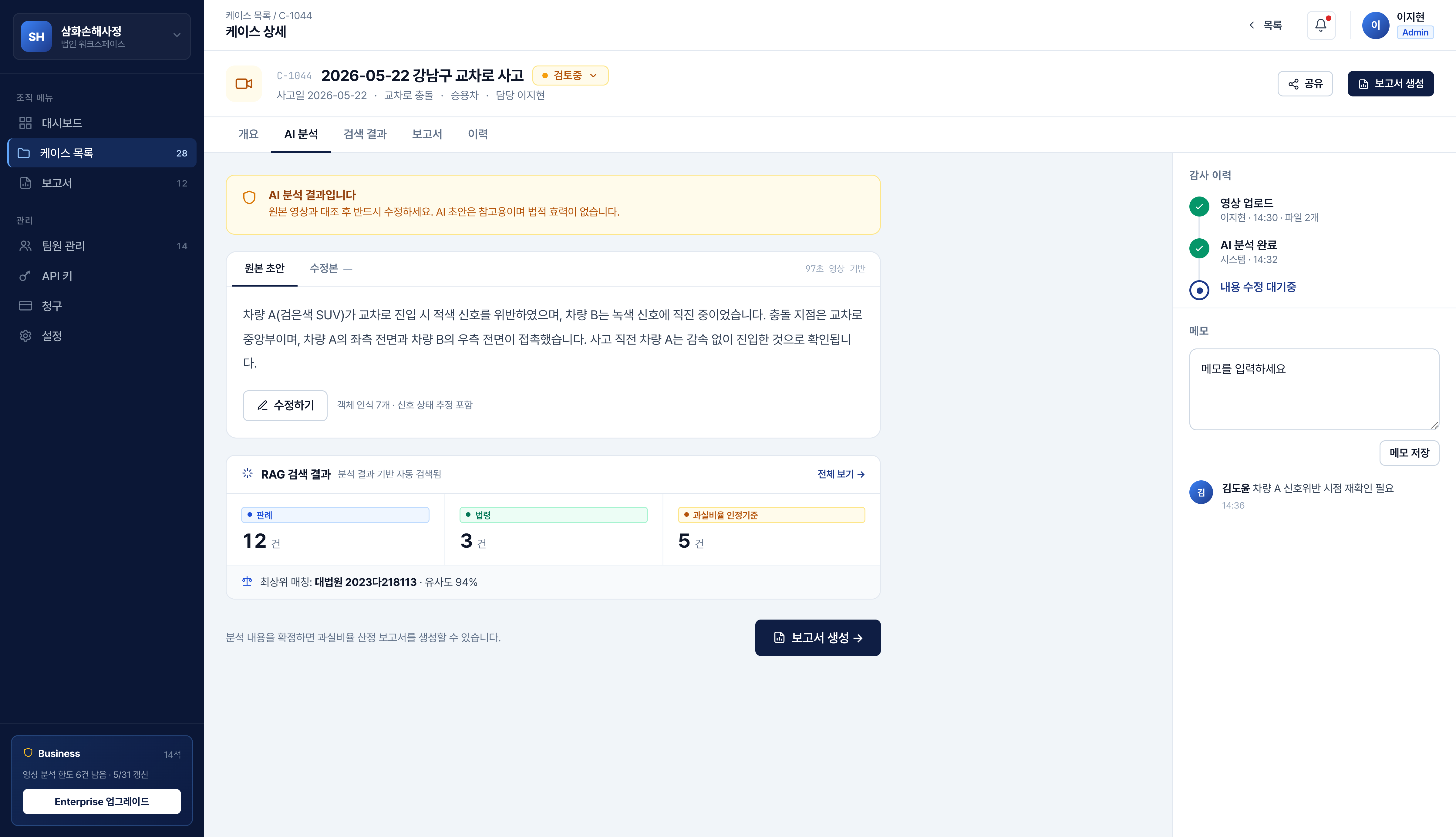Click the 김 commenter avatar
Image resolution: width=1456 pixels, height=837 pixels.
(1201, 492)
